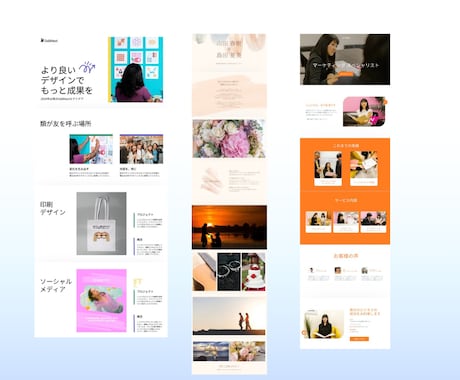Click the お客様の声 heading
This screenshot has height=380, width=460.
[x=346, y=256]
